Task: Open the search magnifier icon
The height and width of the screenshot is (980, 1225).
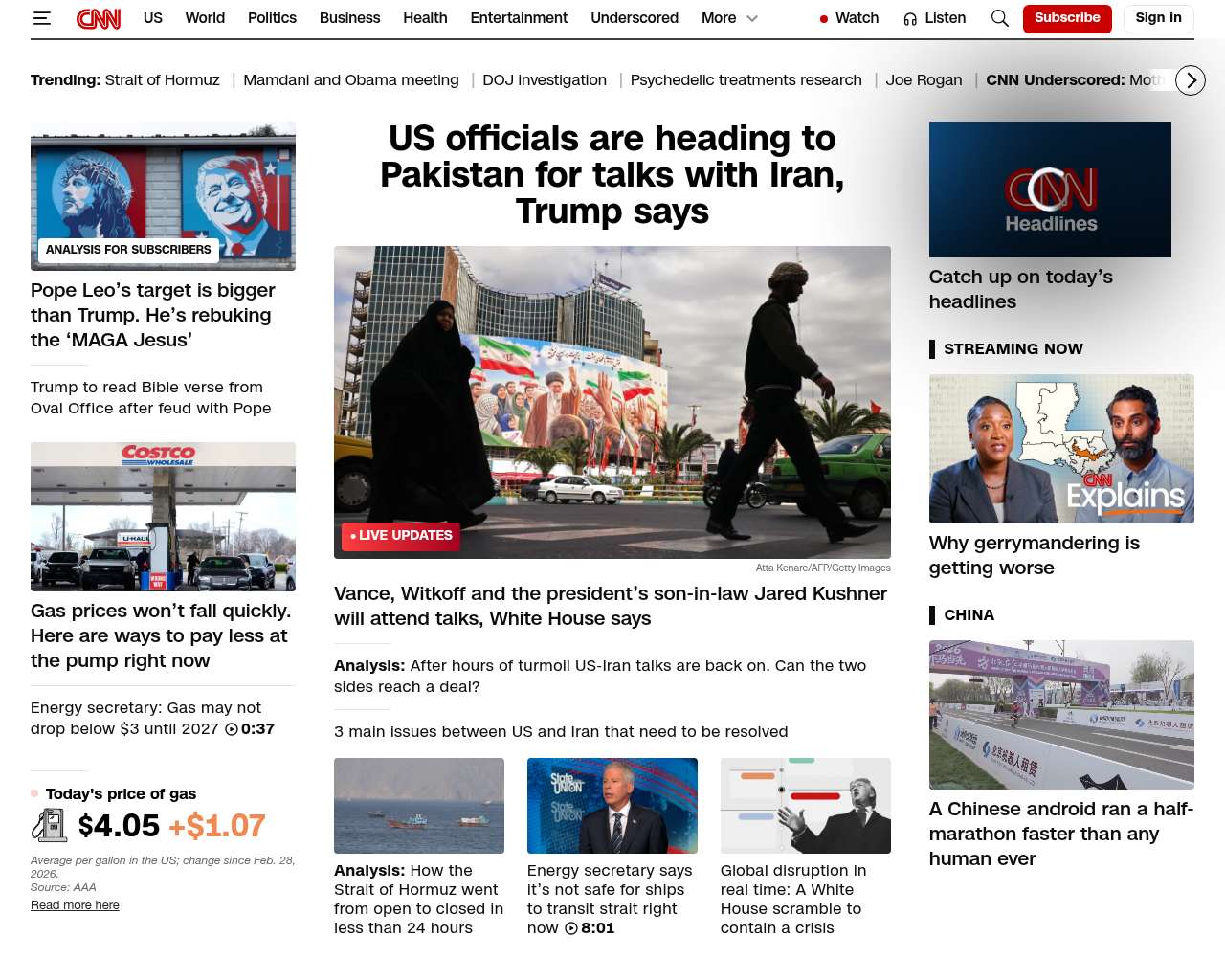Action: (999, 18)
